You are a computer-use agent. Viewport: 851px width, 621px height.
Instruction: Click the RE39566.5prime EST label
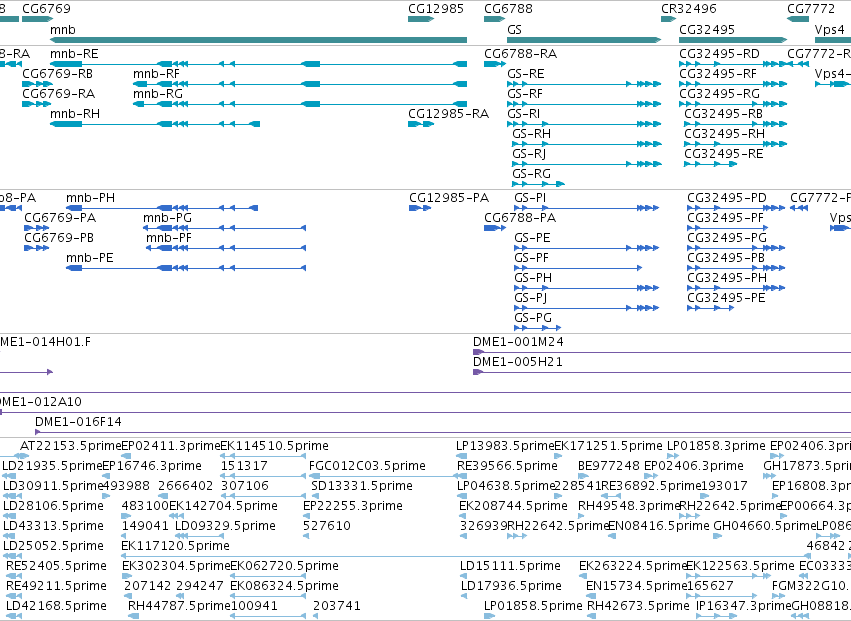pos(507,466)
